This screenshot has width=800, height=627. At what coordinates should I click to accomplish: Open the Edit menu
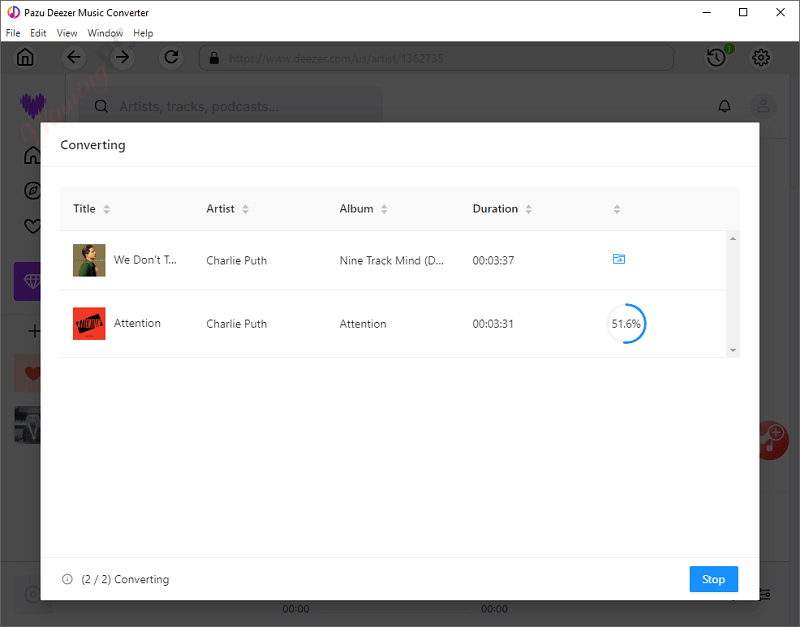coord(38,33)
